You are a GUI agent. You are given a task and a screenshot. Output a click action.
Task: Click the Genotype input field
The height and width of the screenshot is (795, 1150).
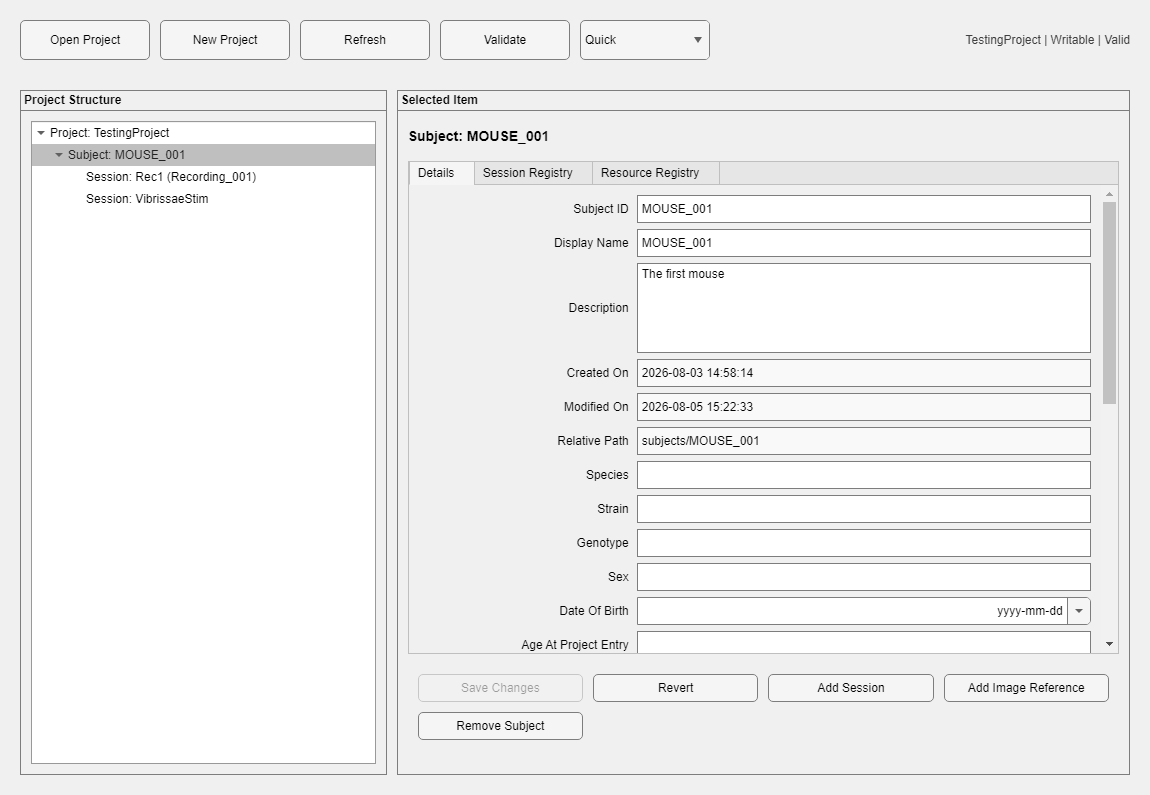(863, 543)
